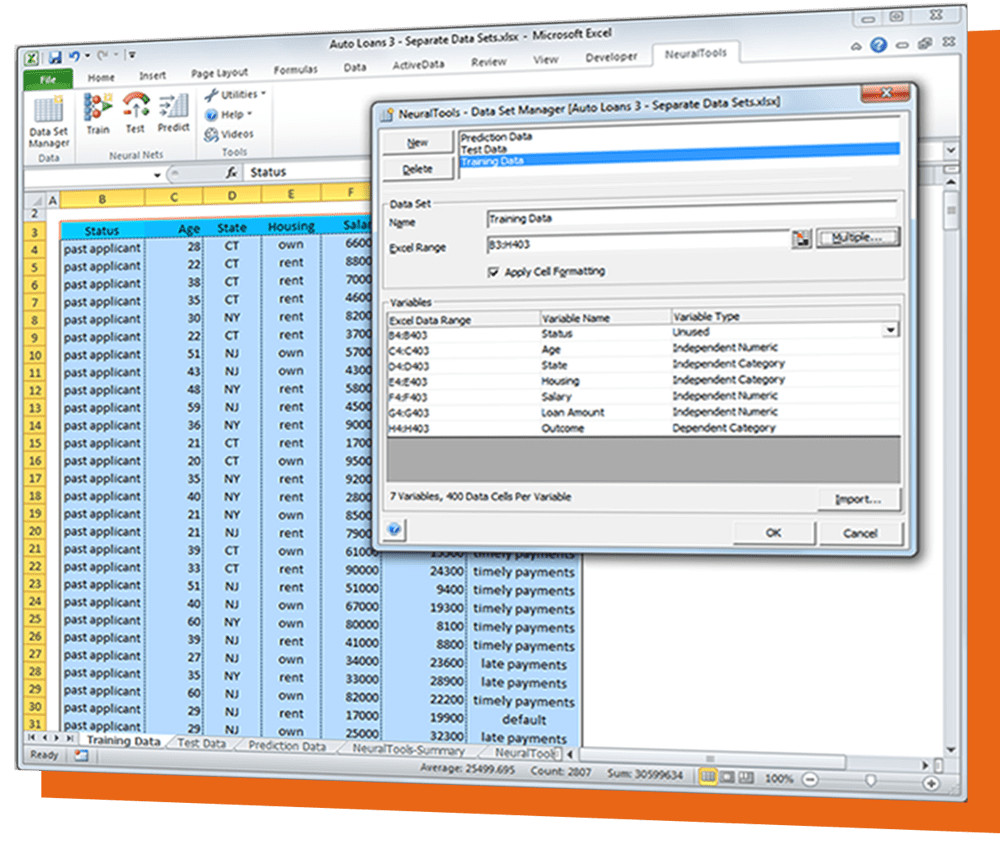Viewport: 1000px width, 859px height.
Task: Open the customize quick access toolbar arrow
Action: (132, 55)
